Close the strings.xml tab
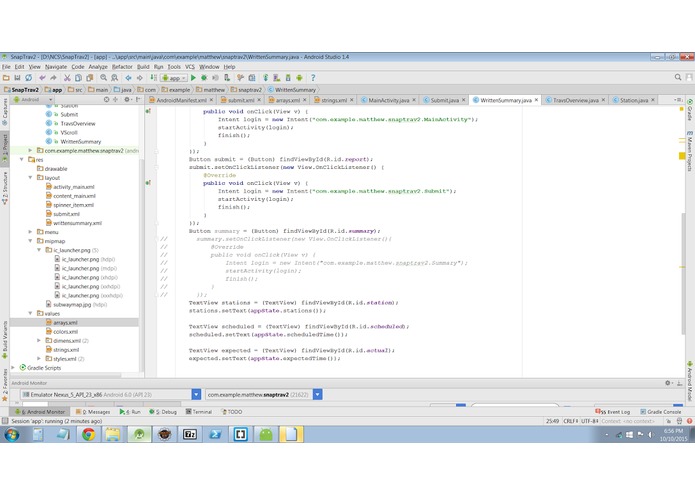 click(x=352, y=100)
